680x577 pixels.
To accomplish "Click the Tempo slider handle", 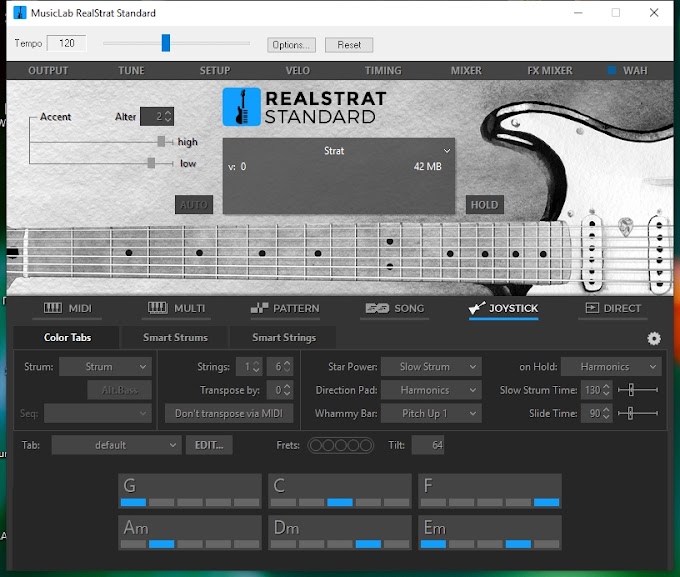I will coord(166,43).
